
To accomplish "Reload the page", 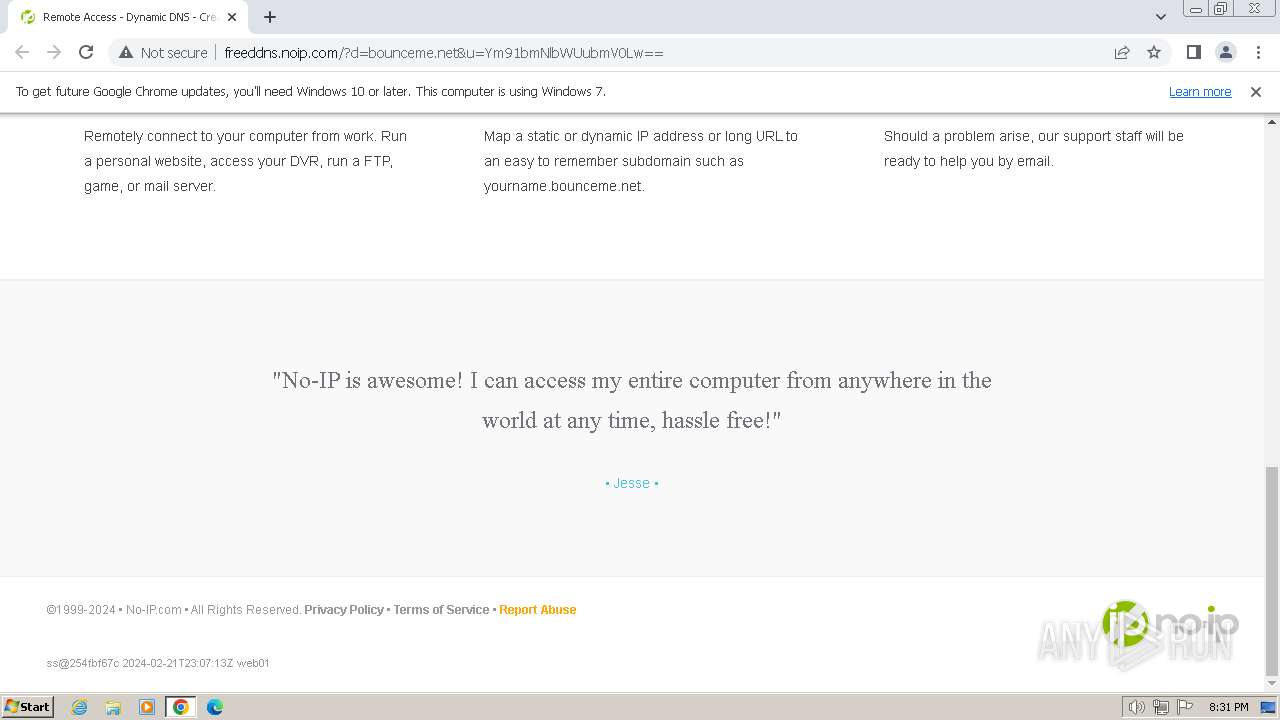I will tap(86, 52).
